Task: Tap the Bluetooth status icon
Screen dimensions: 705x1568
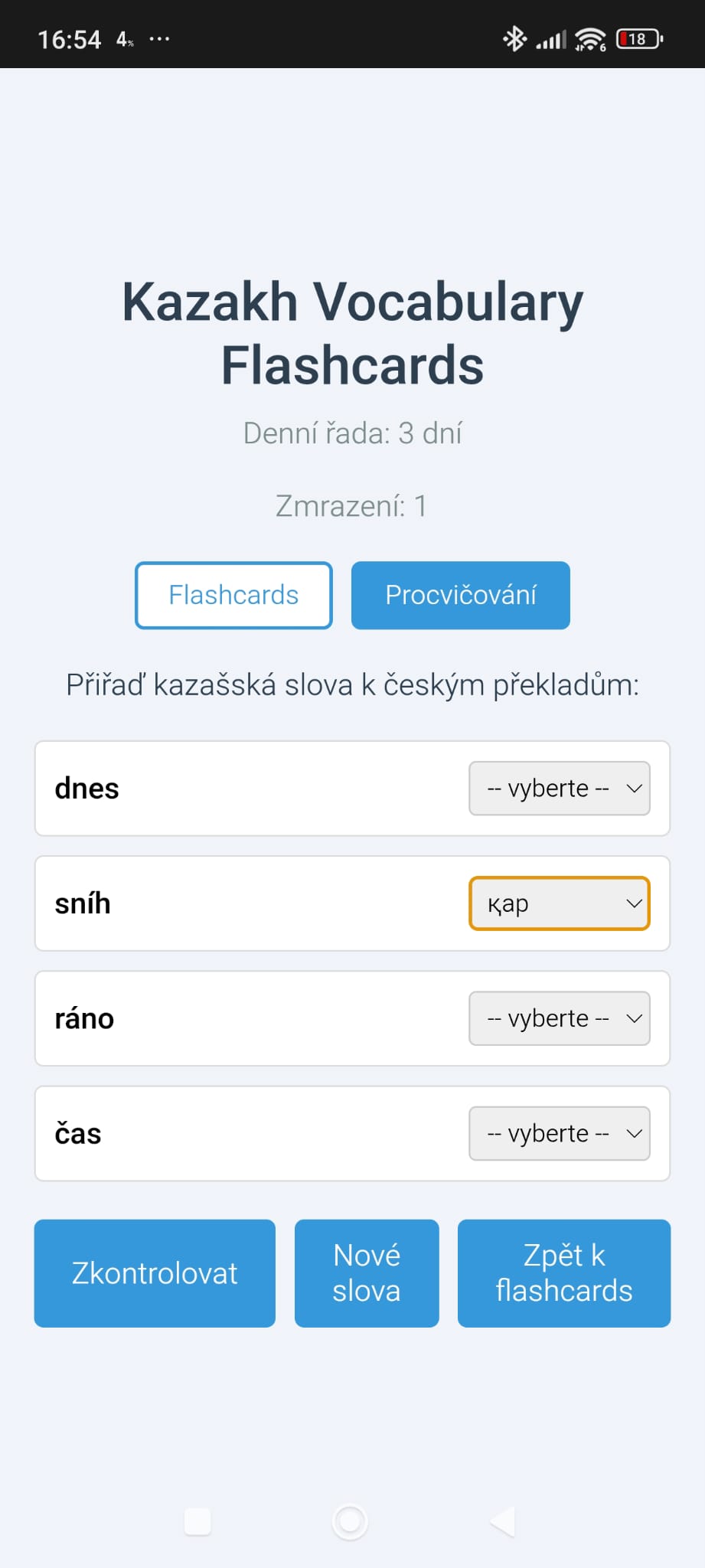Action: tap(514, 38)
